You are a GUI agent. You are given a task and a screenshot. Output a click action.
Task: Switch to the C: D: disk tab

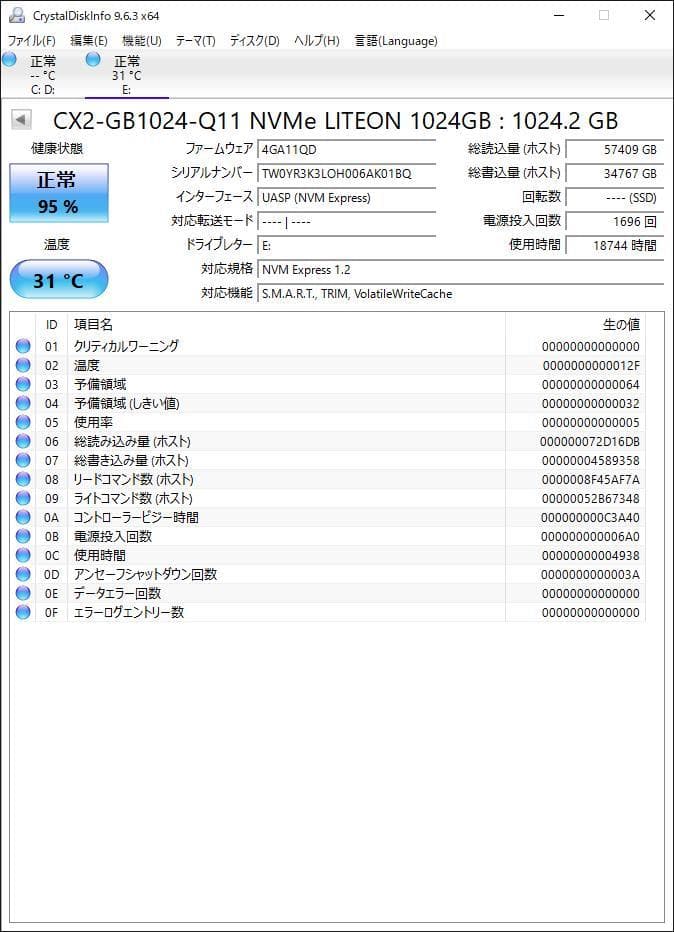(42, 74)
